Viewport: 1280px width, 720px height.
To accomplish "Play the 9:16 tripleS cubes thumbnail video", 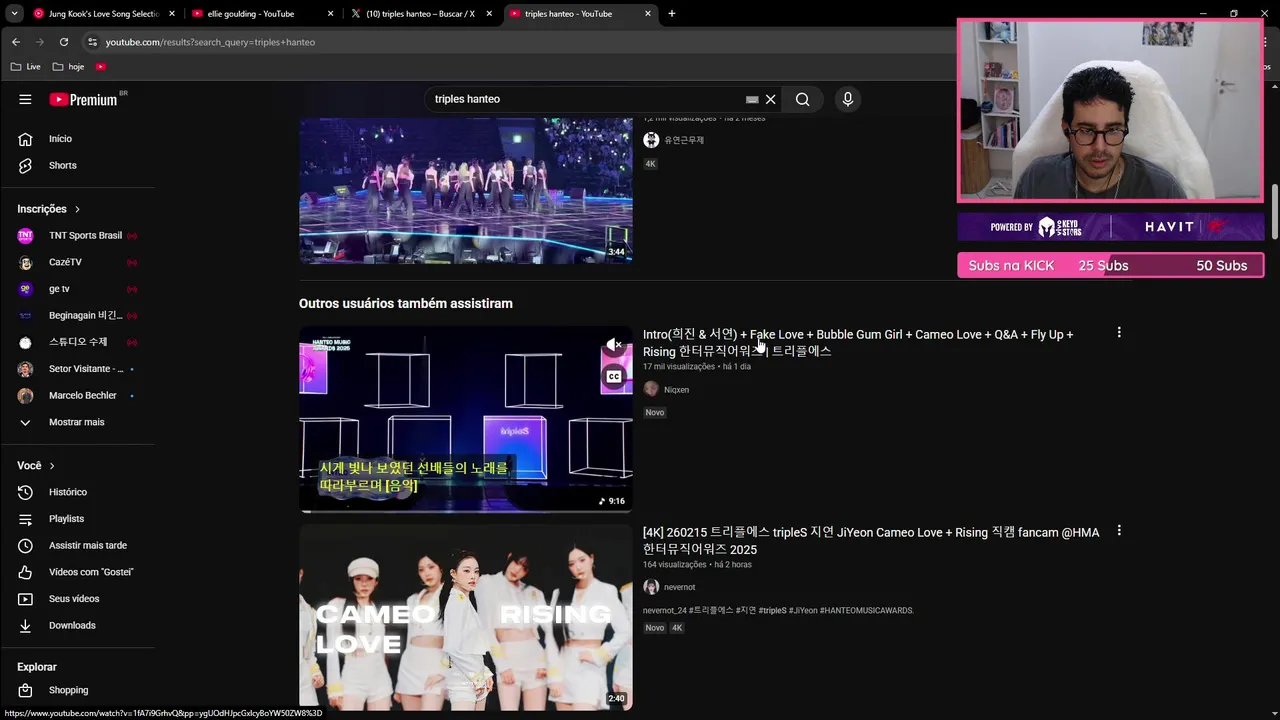I will coord(466,419).
